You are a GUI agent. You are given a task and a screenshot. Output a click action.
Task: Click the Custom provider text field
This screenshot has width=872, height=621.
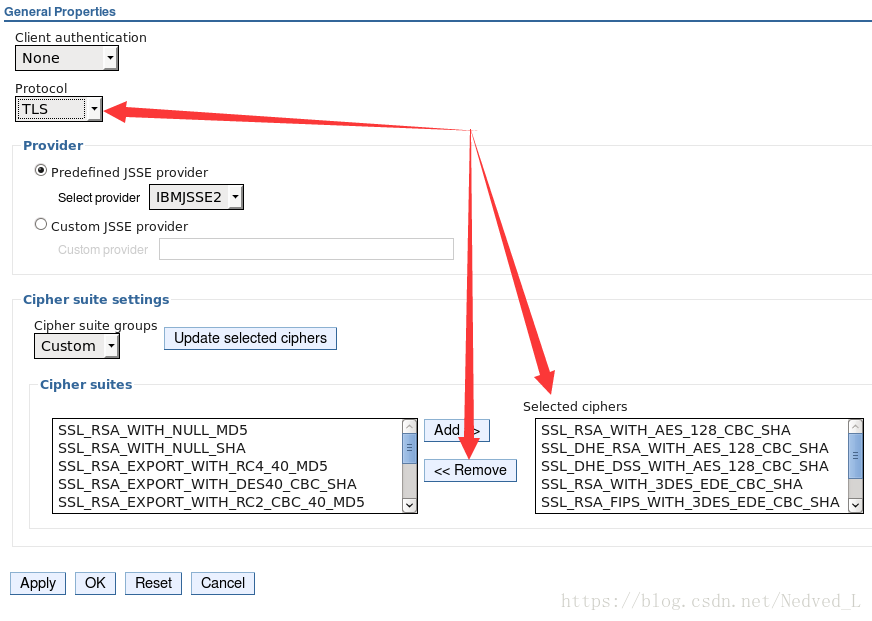pos(306,249)
